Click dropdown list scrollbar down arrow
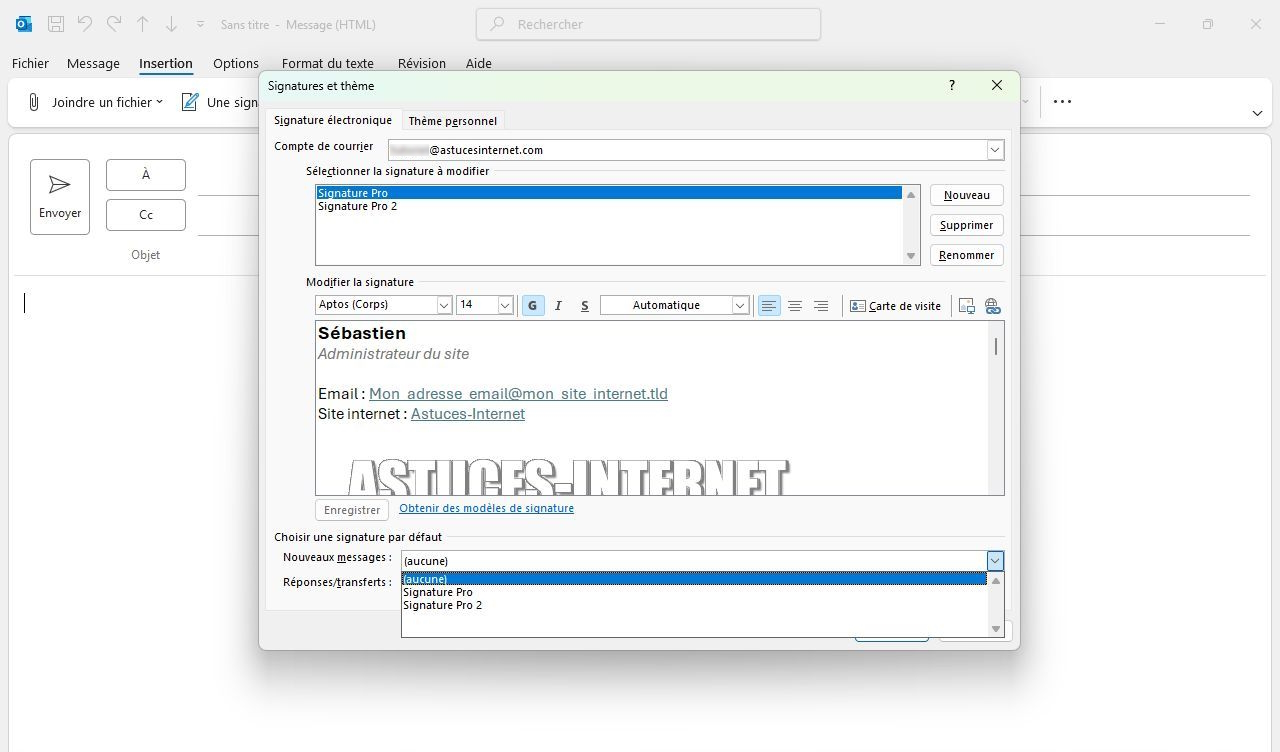Viewport: 1280px width, 752px height. coord(996,629)
